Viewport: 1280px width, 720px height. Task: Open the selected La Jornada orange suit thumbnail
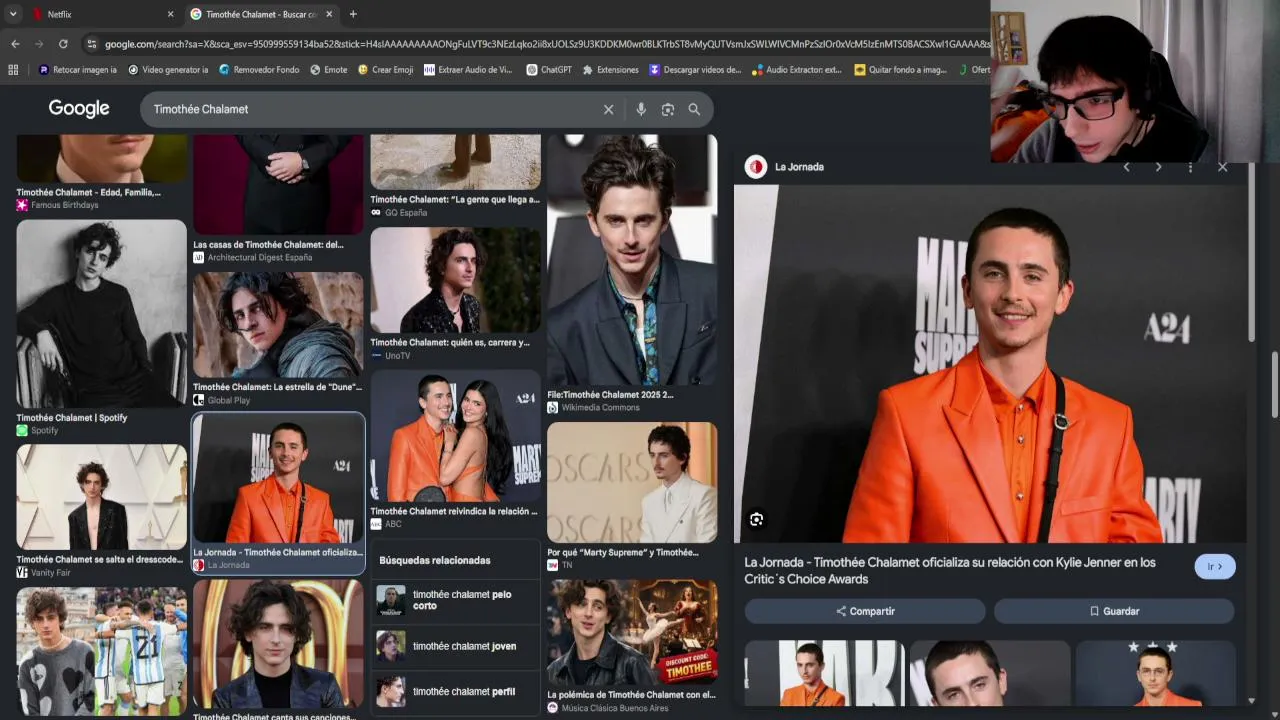pos(278,479)
